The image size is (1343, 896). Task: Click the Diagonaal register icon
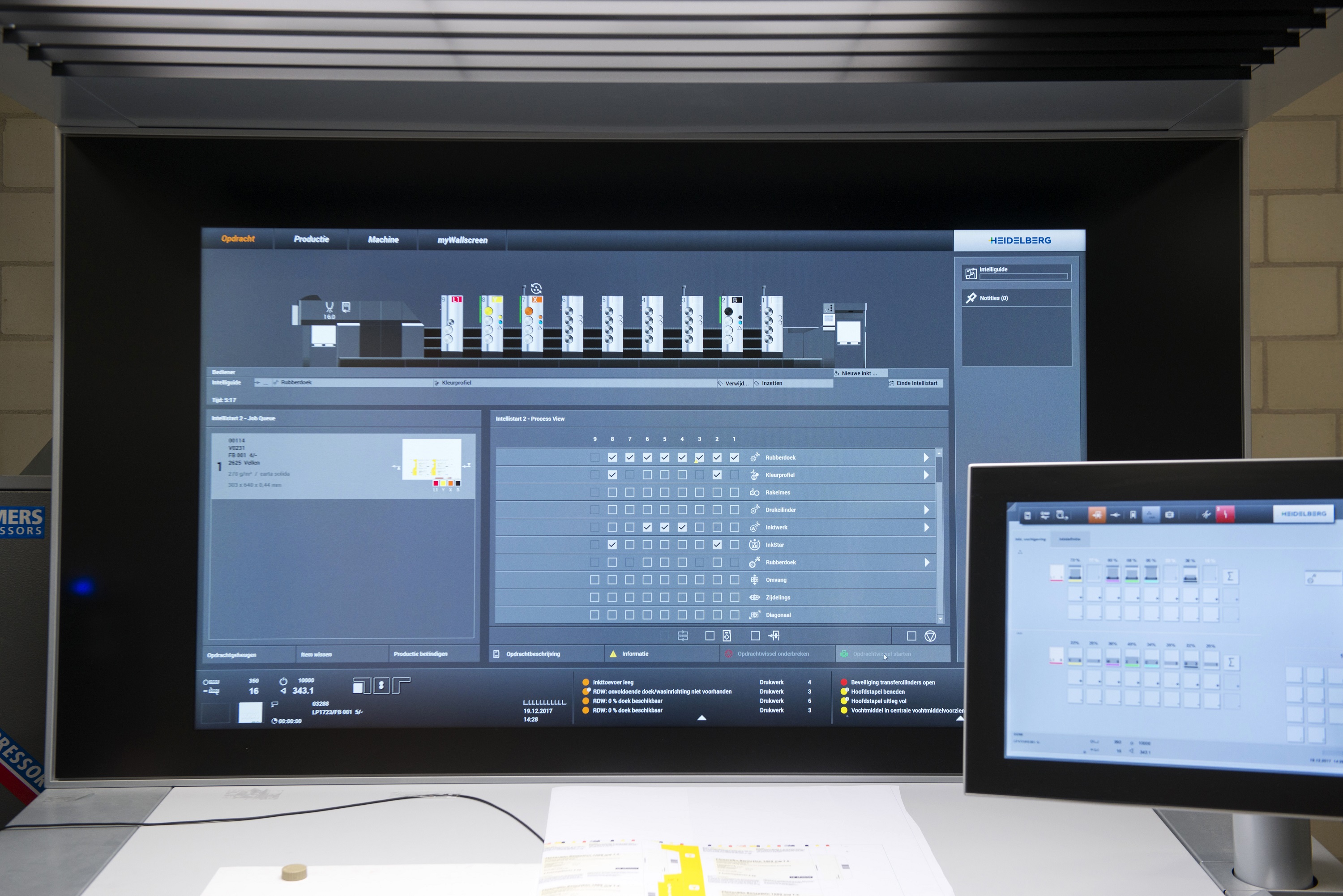754,615
